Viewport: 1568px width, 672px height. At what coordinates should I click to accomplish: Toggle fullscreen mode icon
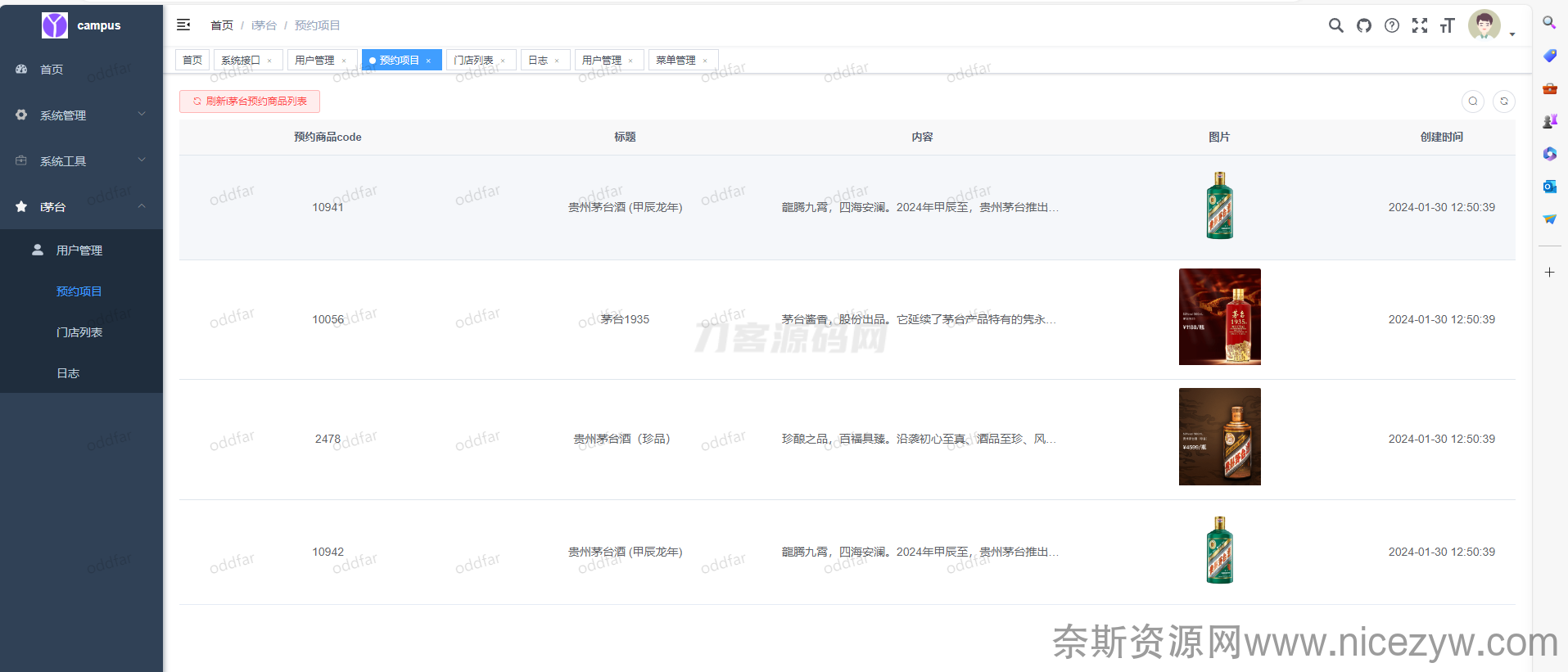pyautogui.click(x=1420, y=25)
